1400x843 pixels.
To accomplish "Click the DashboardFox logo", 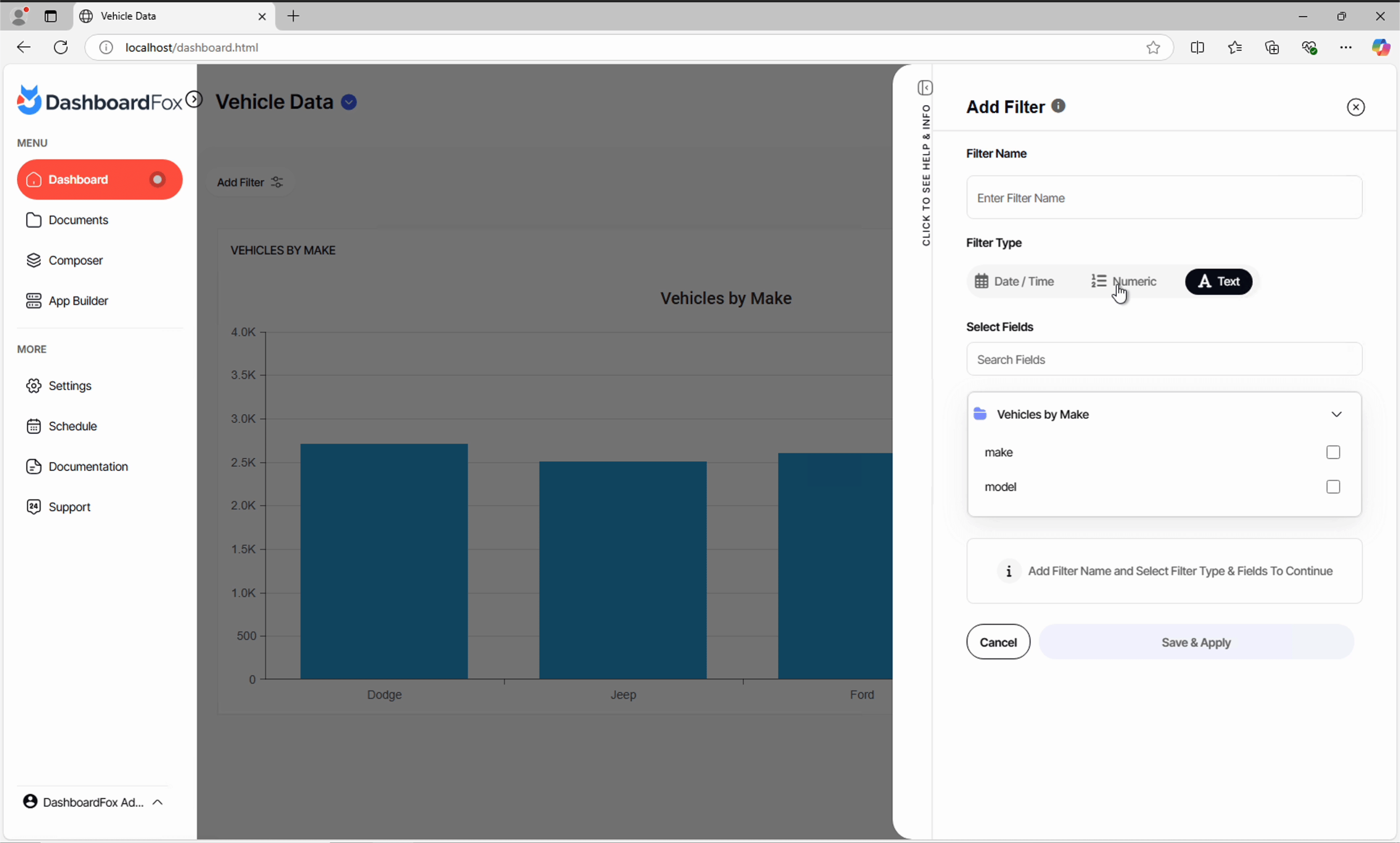I will pos(99,101).
